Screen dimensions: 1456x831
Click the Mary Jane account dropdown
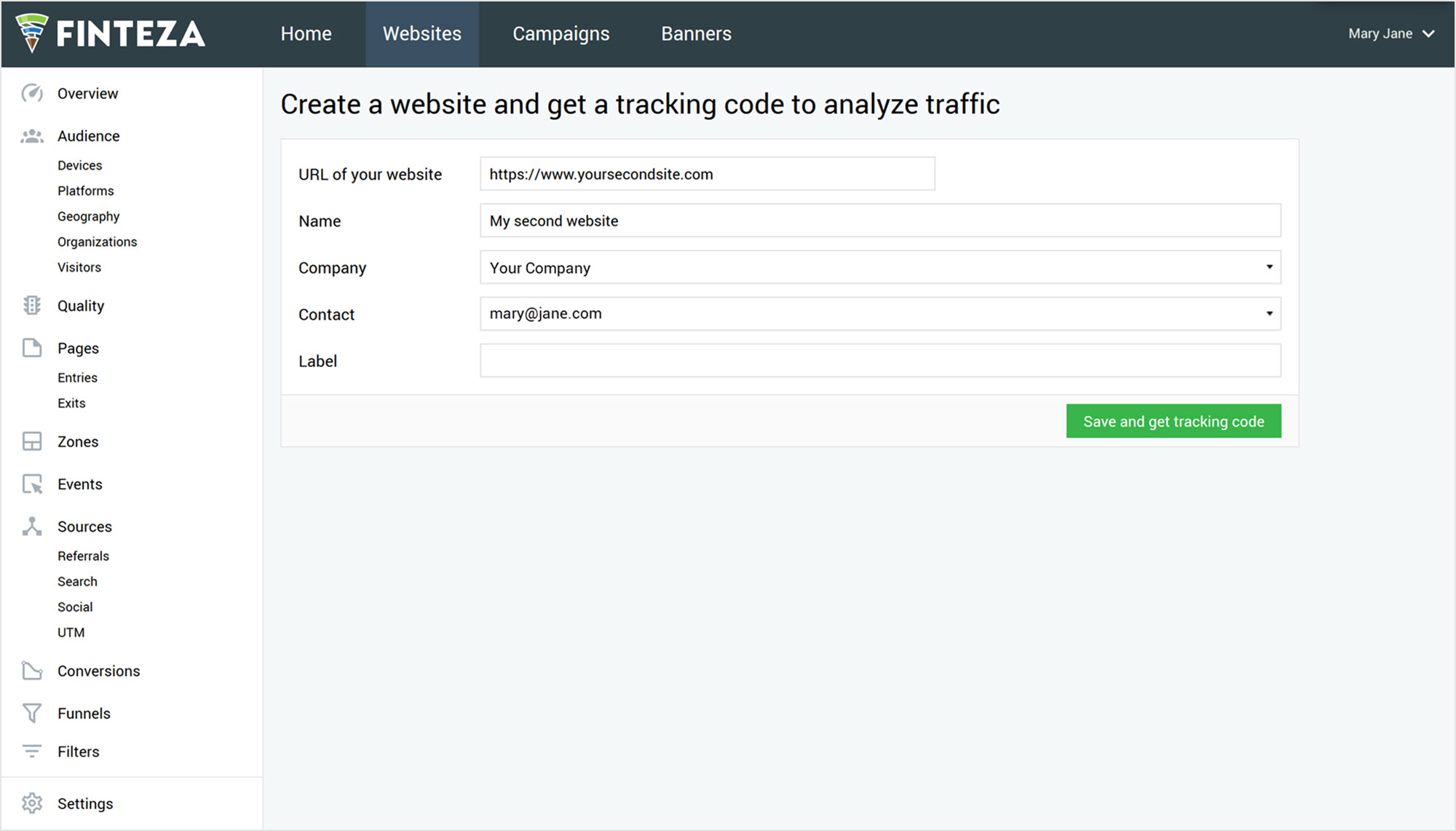[x=1393, y=33]
